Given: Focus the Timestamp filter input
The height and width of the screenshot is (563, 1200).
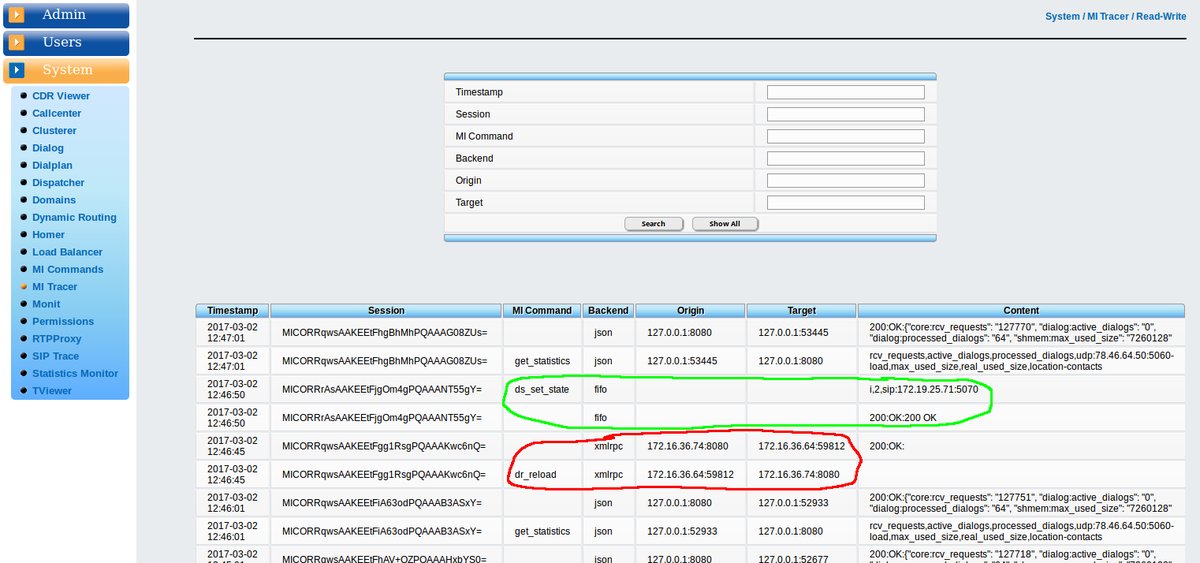Looking at the screenshot, I should click(x=845, y=92).
